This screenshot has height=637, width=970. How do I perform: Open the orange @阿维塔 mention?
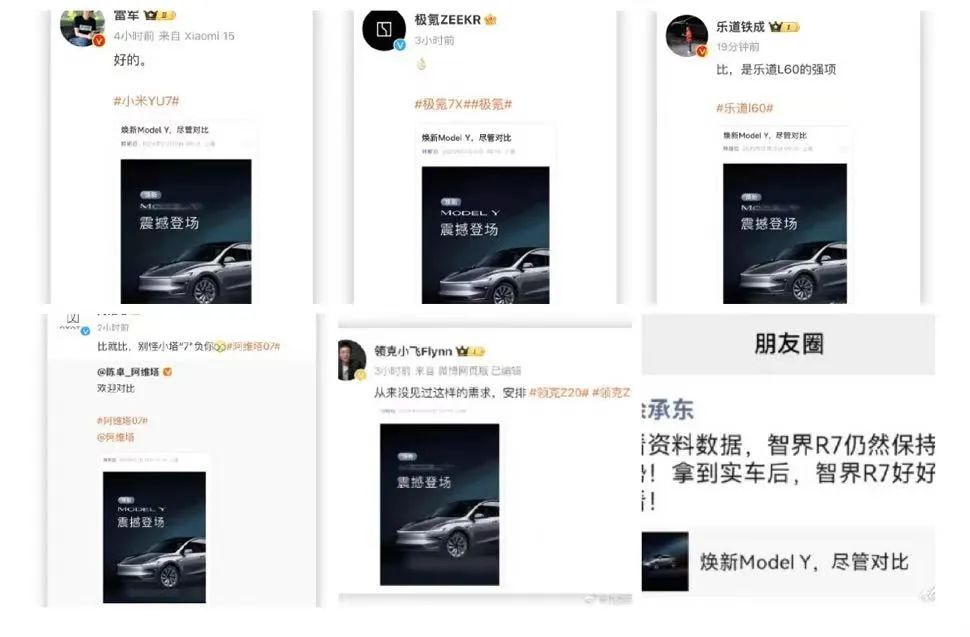click(116, 437)
